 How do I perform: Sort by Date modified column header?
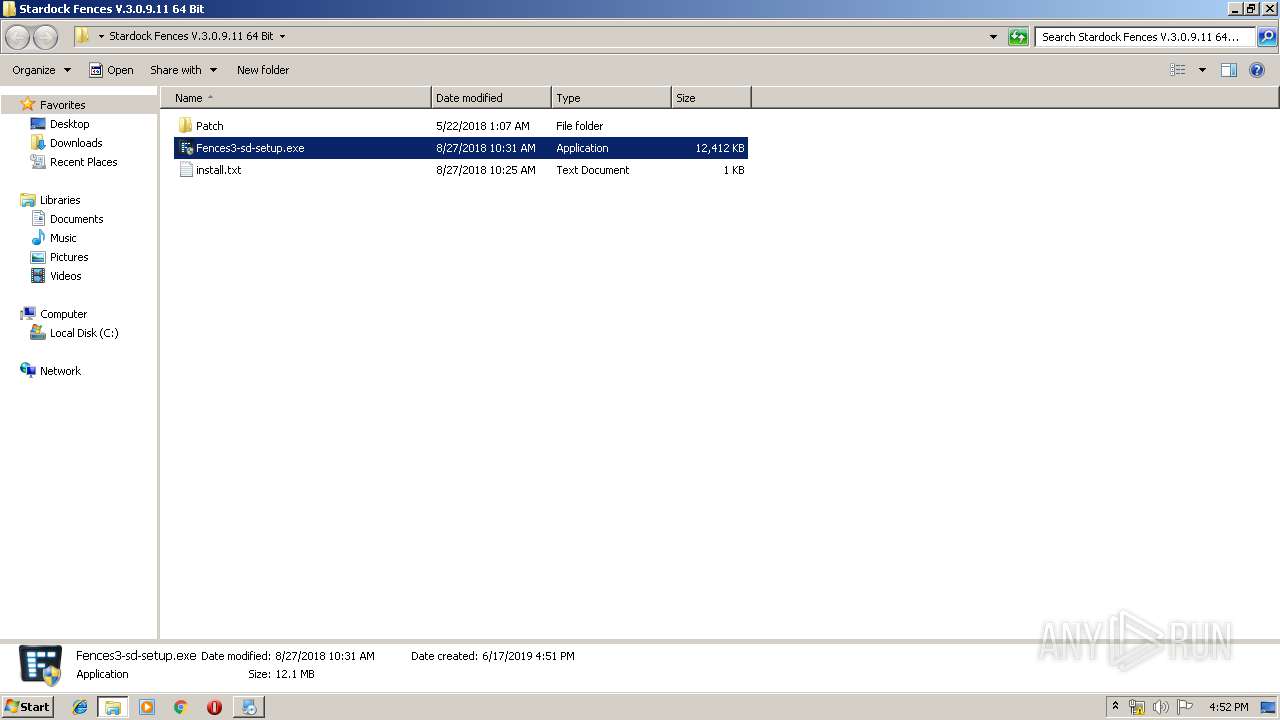pyautogui.click(x=491, y=98)
